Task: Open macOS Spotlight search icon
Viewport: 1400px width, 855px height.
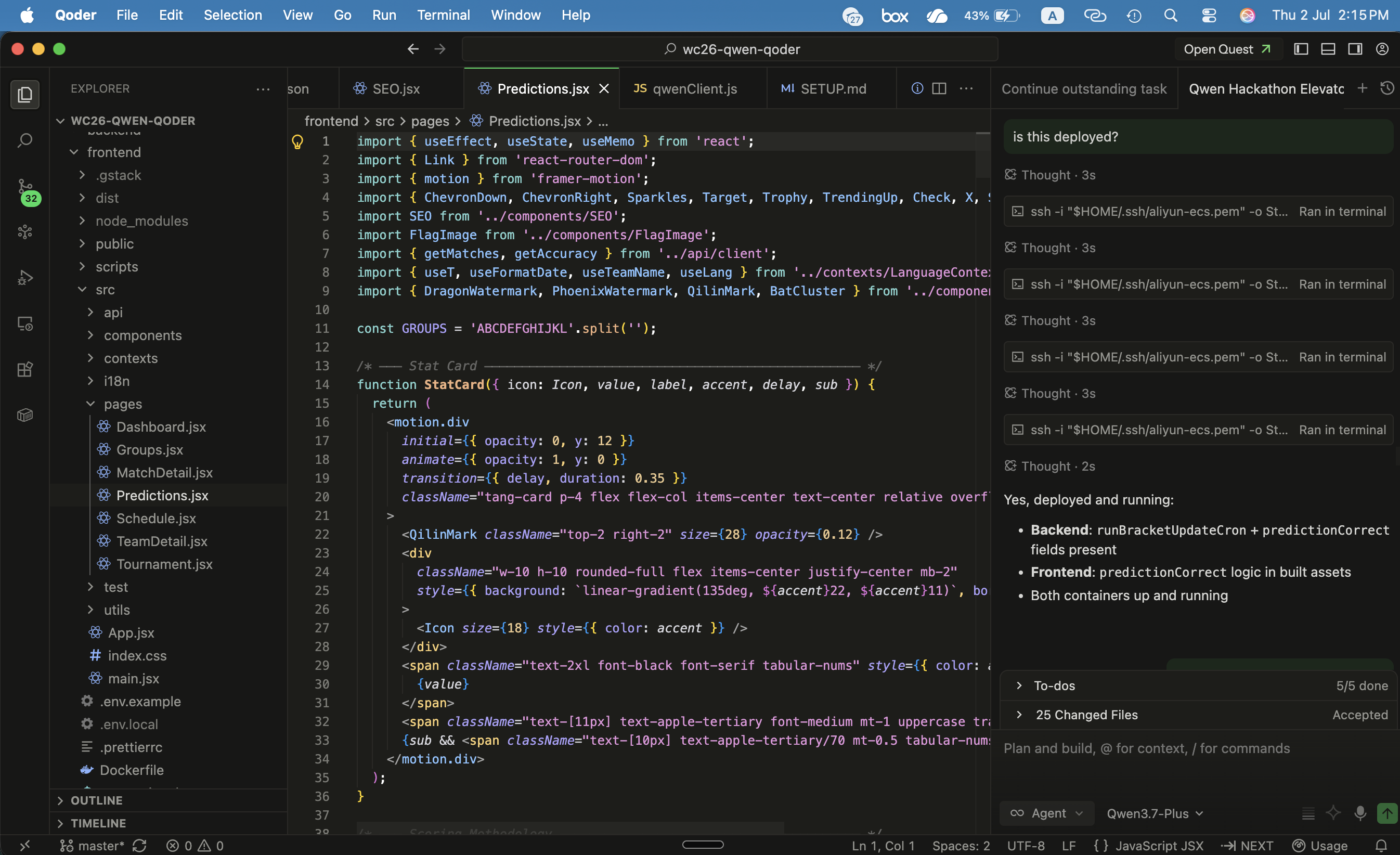Action: pos(1171,15)
